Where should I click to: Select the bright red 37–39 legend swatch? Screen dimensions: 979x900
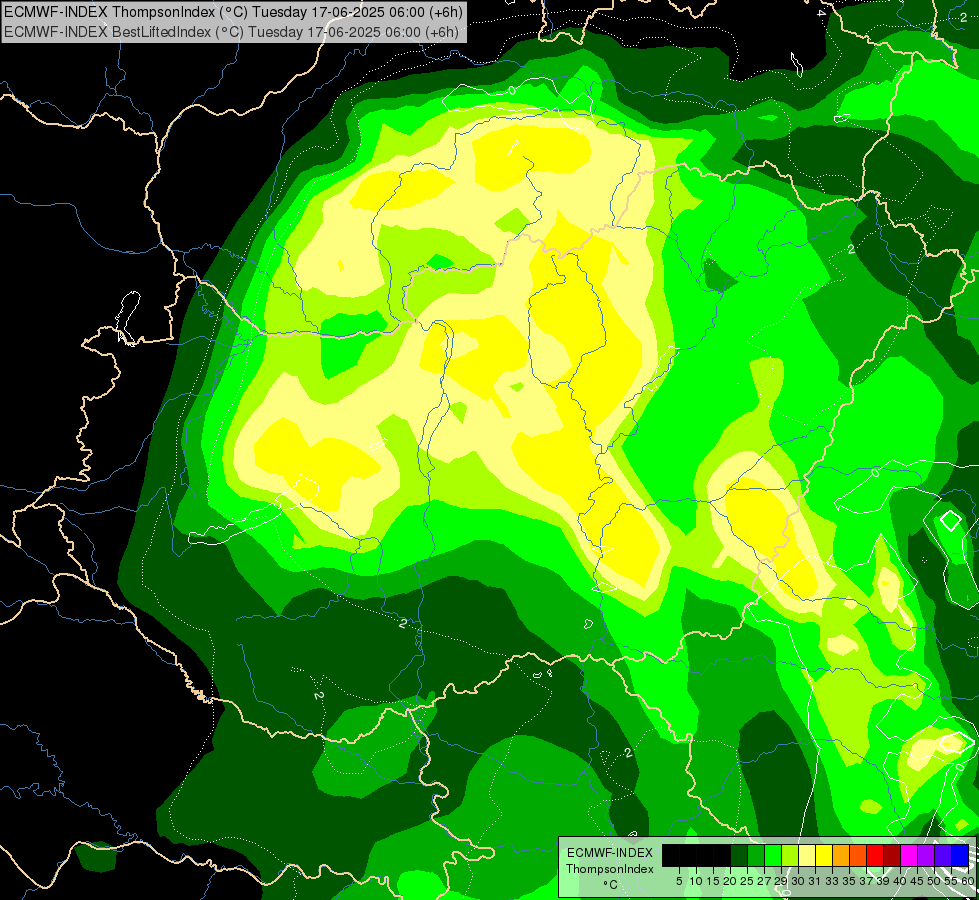[x=875, y=855]
